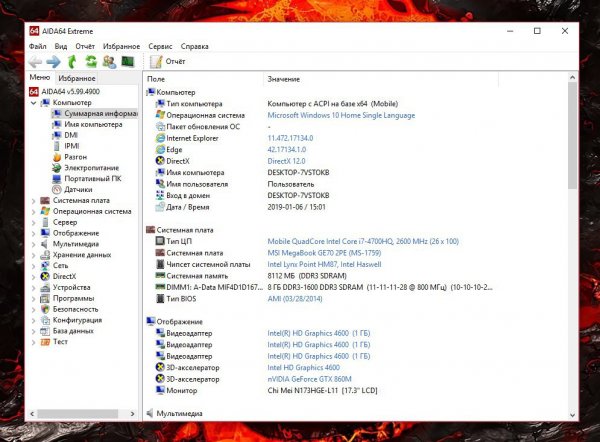This screenshot has height=442, width=600.
Task: Expand the Отображение tree node
Action: tap(34, 233)
